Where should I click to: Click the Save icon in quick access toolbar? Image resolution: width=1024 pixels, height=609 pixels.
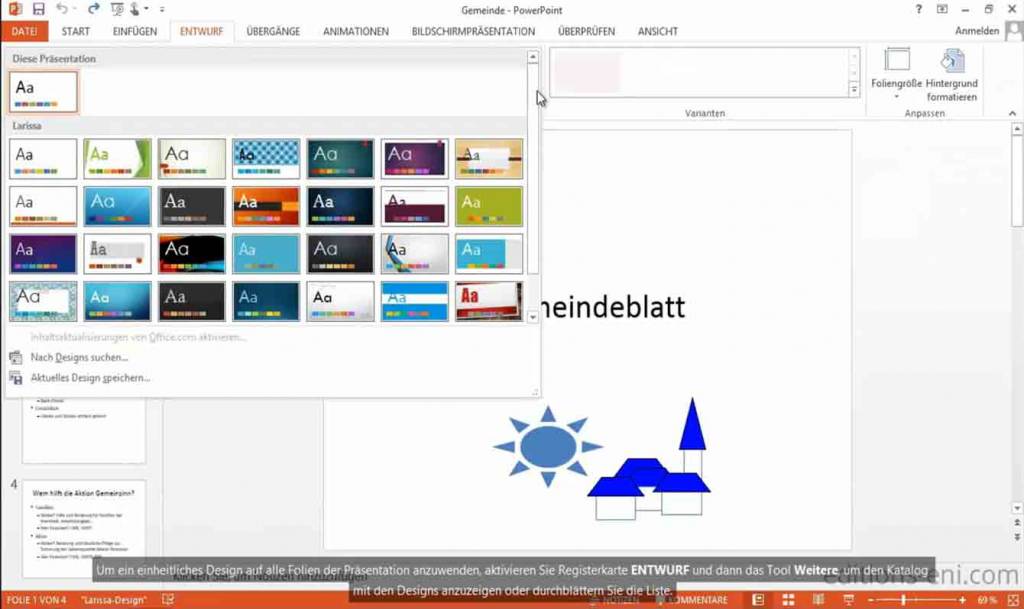39,9
